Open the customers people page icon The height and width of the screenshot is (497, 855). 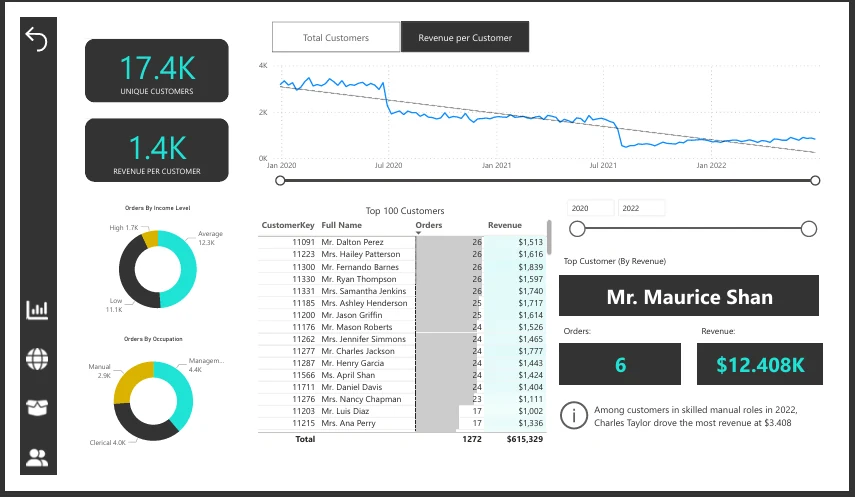coord(37,457)
